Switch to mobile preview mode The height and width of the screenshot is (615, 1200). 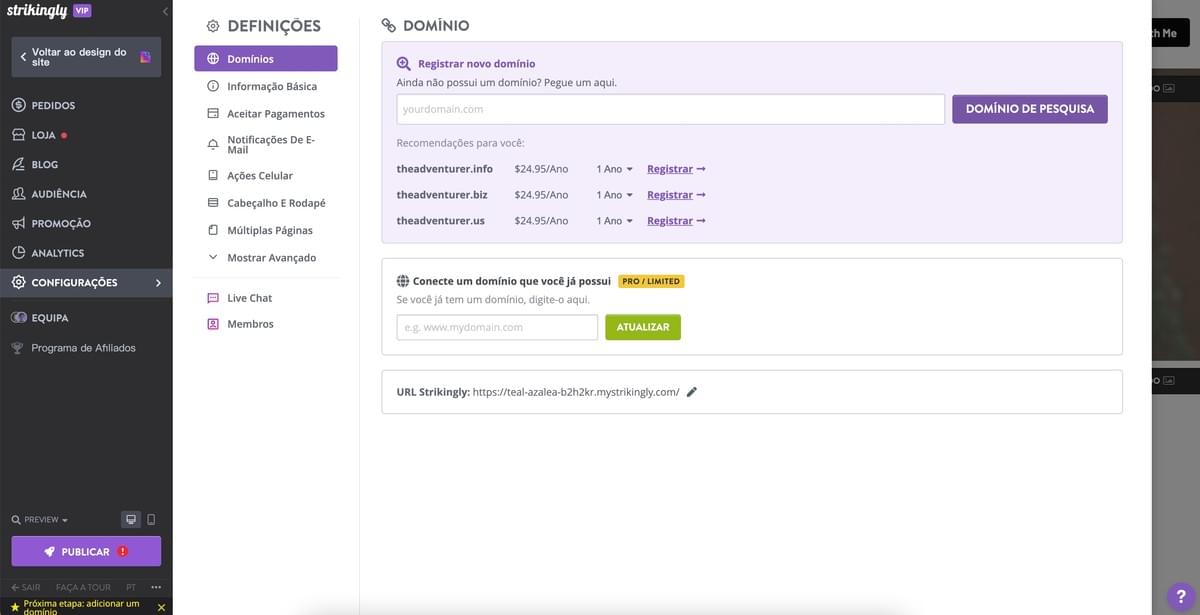pos(151,519)
